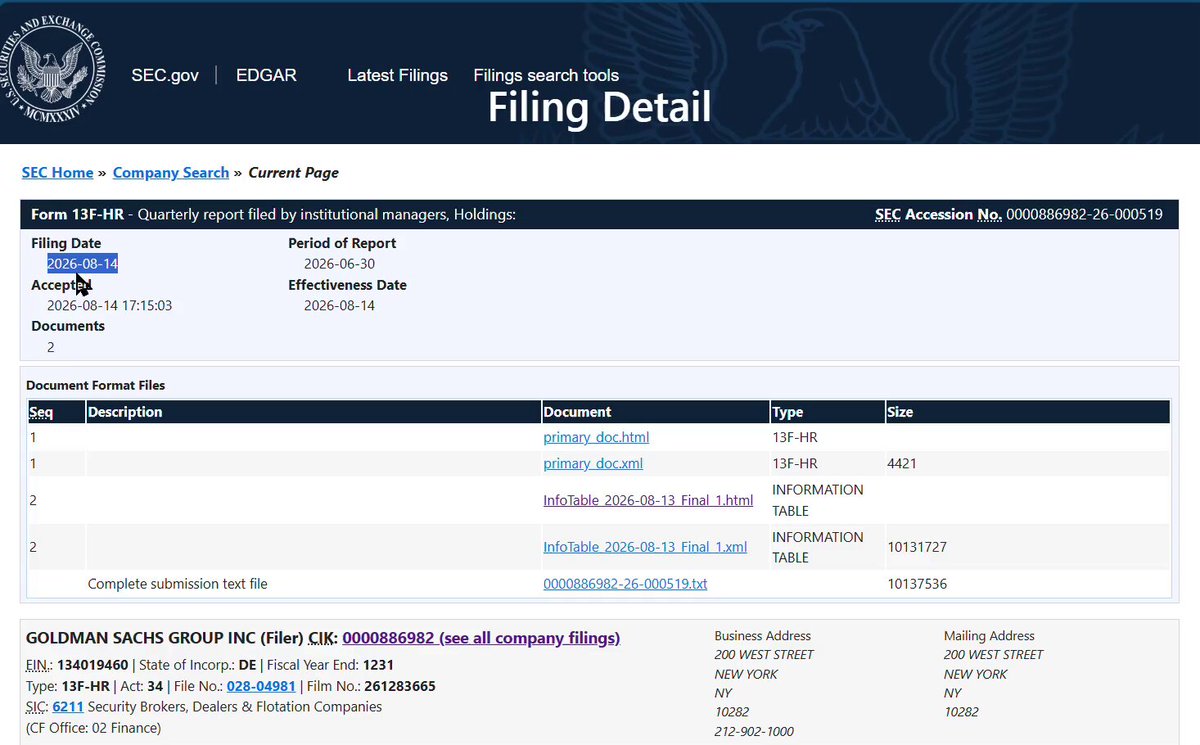This screenshot has width=1200, height=745.
Task: Open complete submission file 0000886982-26-000519.txt
Action: coord(625,584)
